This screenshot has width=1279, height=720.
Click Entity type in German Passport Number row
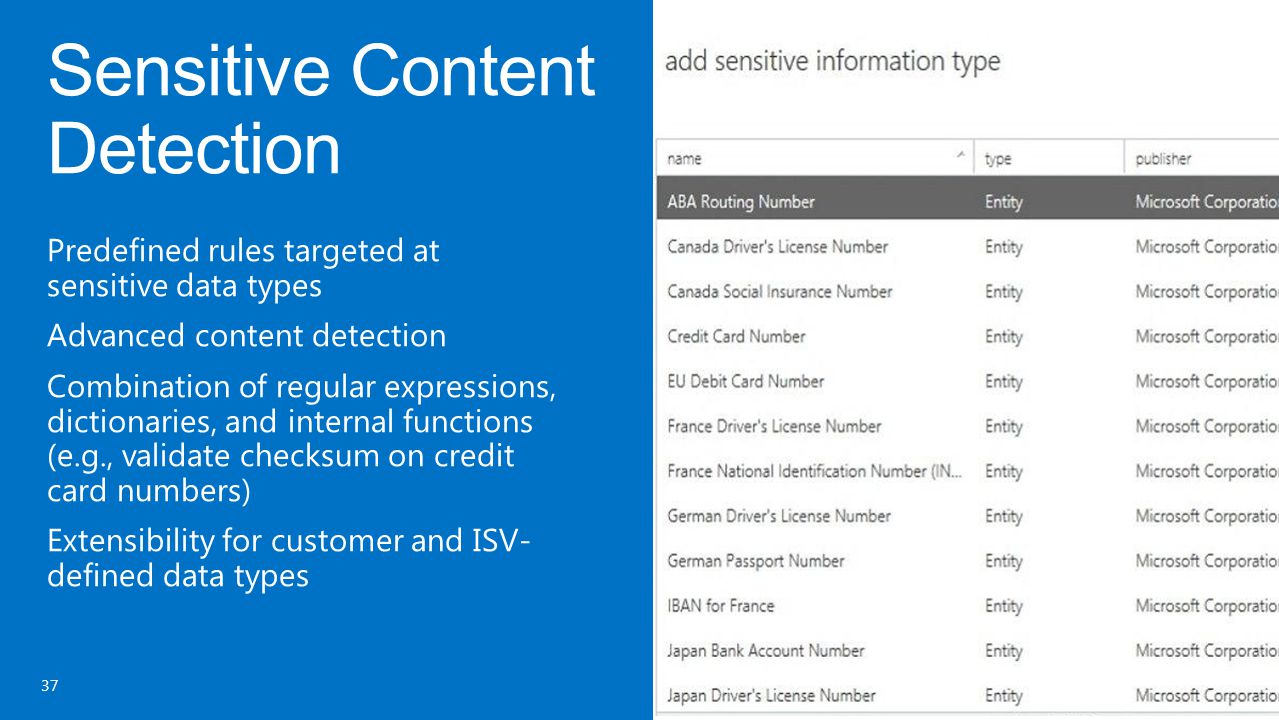tap(1003, 561)
